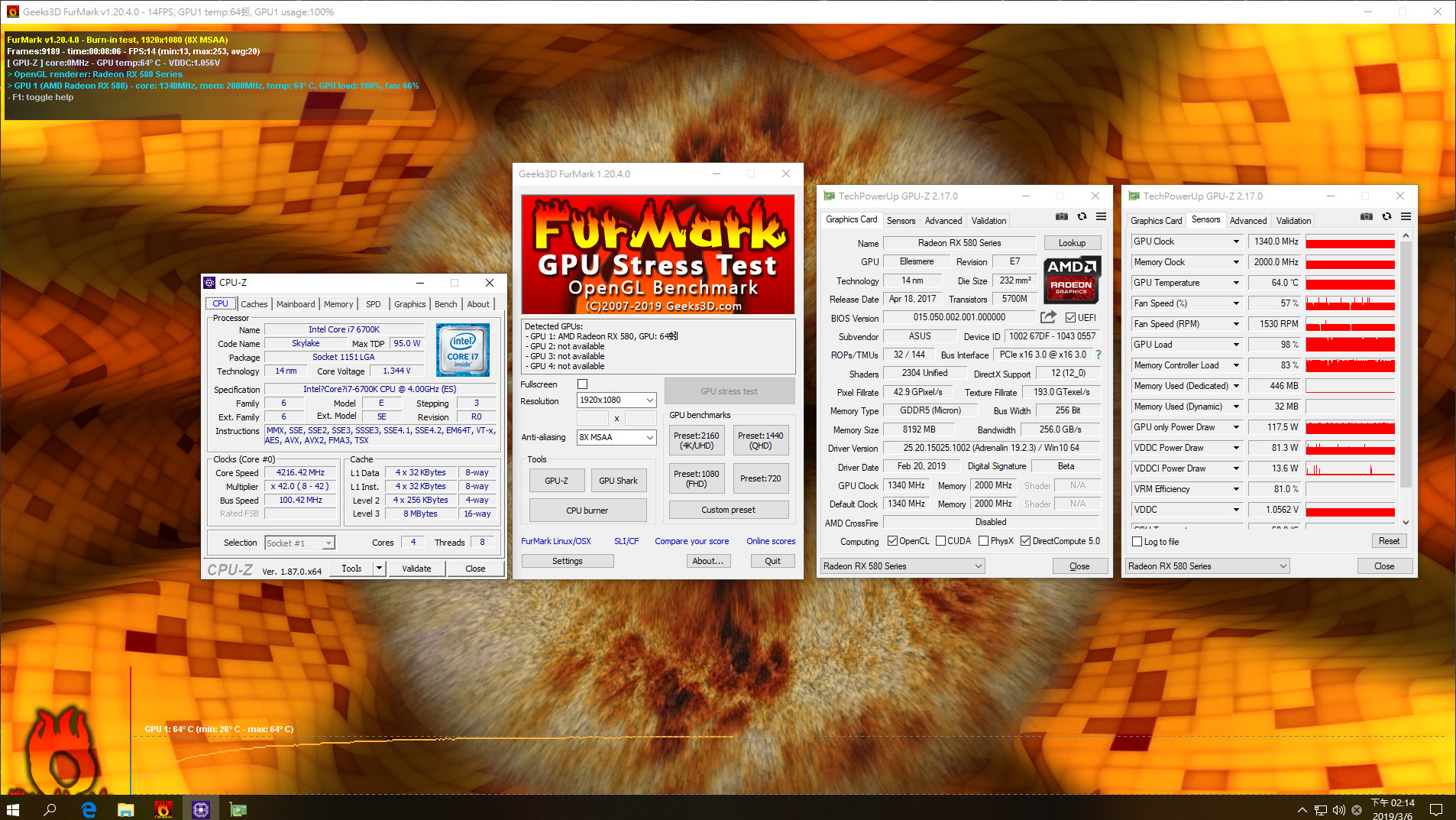Open hamburger menu in GPU-Z Sensors window
This screenshot has height=820, width=1456.
click(1406, 217)
